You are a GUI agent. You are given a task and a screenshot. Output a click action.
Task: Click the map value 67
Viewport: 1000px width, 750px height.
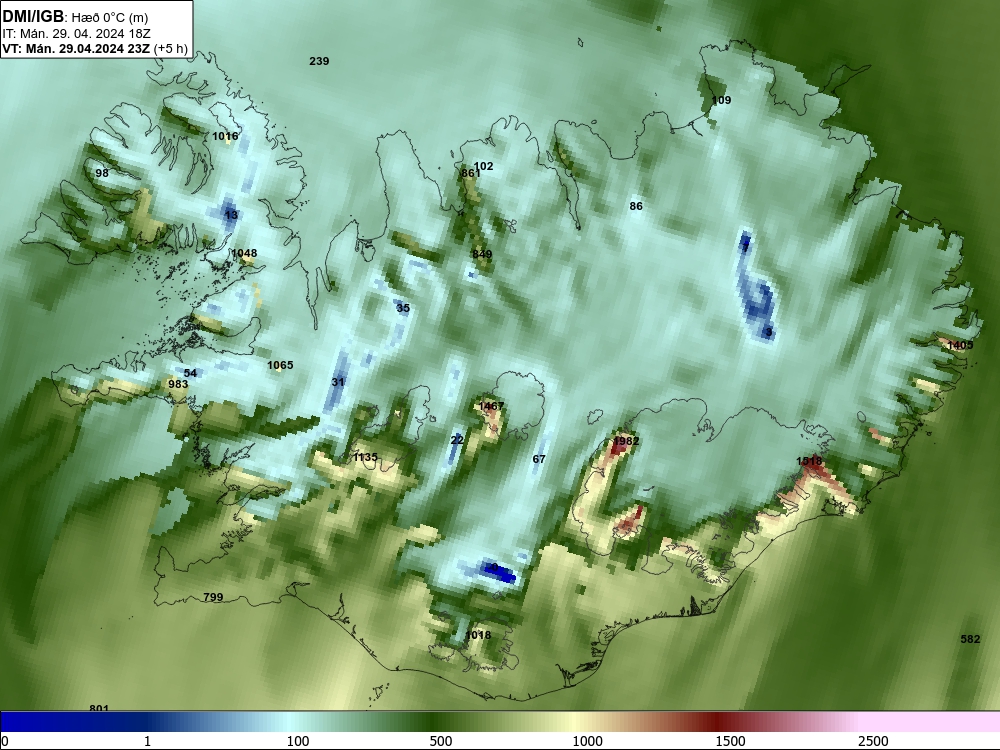tap(539, 459)
